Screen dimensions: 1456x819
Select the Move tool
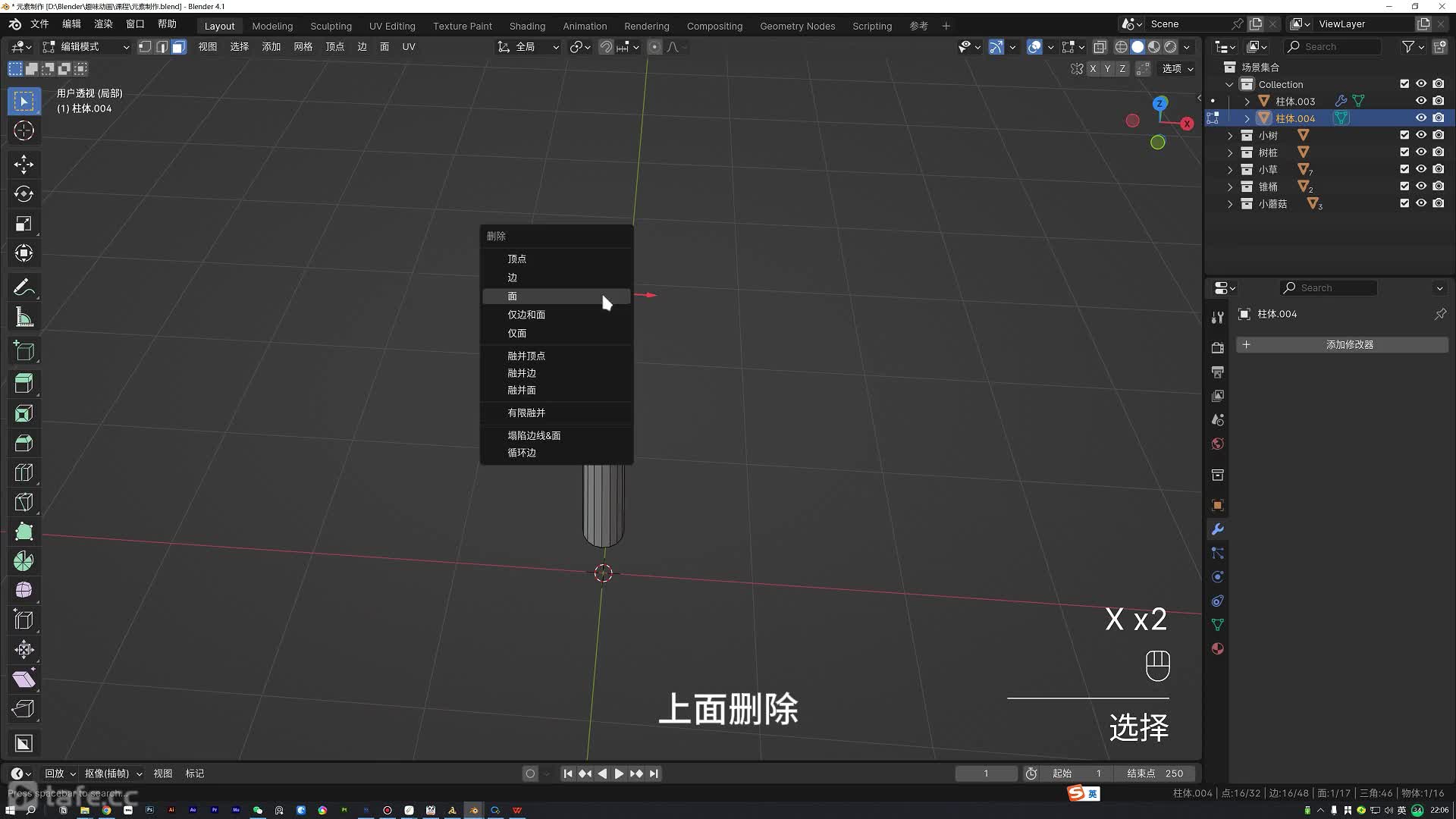pyautogui.click(x=24, y=164)
